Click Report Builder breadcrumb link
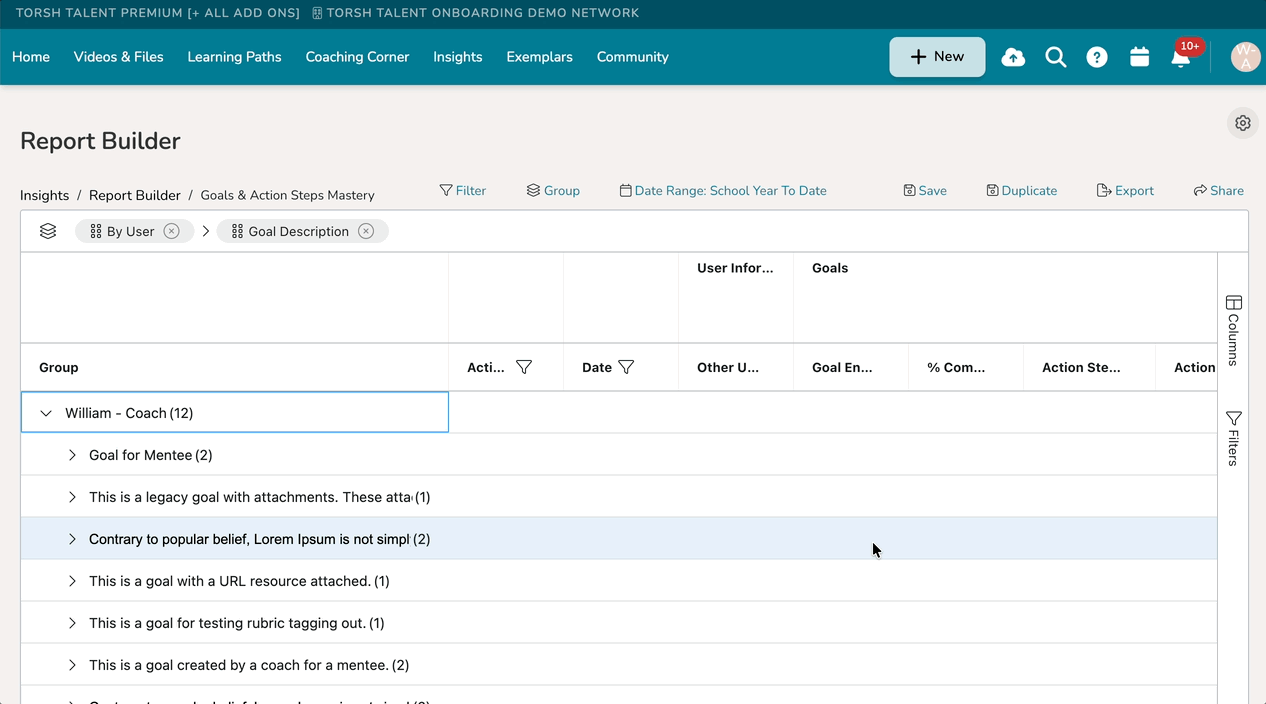Viewport: 1266px width, 704px height. coord(134,195)
